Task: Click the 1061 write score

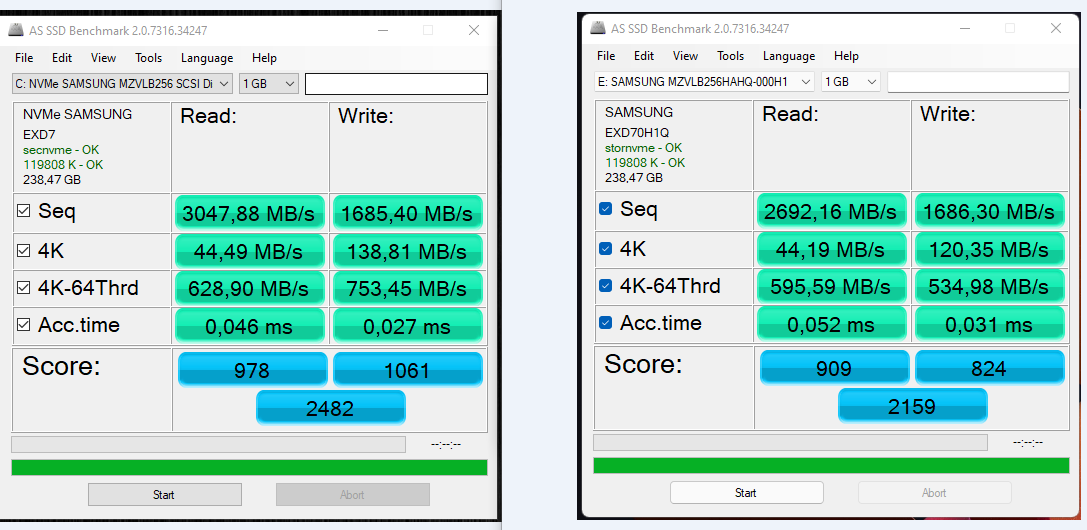Action: click(408, 370)
